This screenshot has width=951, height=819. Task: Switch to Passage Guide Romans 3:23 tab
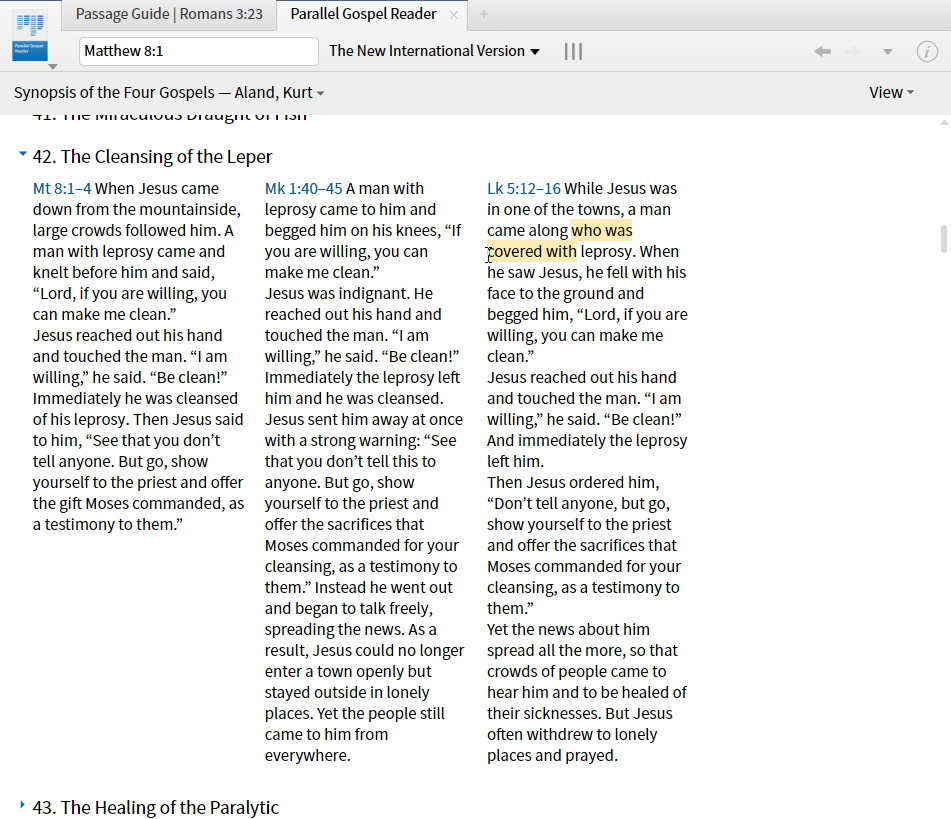coord(169,14)
